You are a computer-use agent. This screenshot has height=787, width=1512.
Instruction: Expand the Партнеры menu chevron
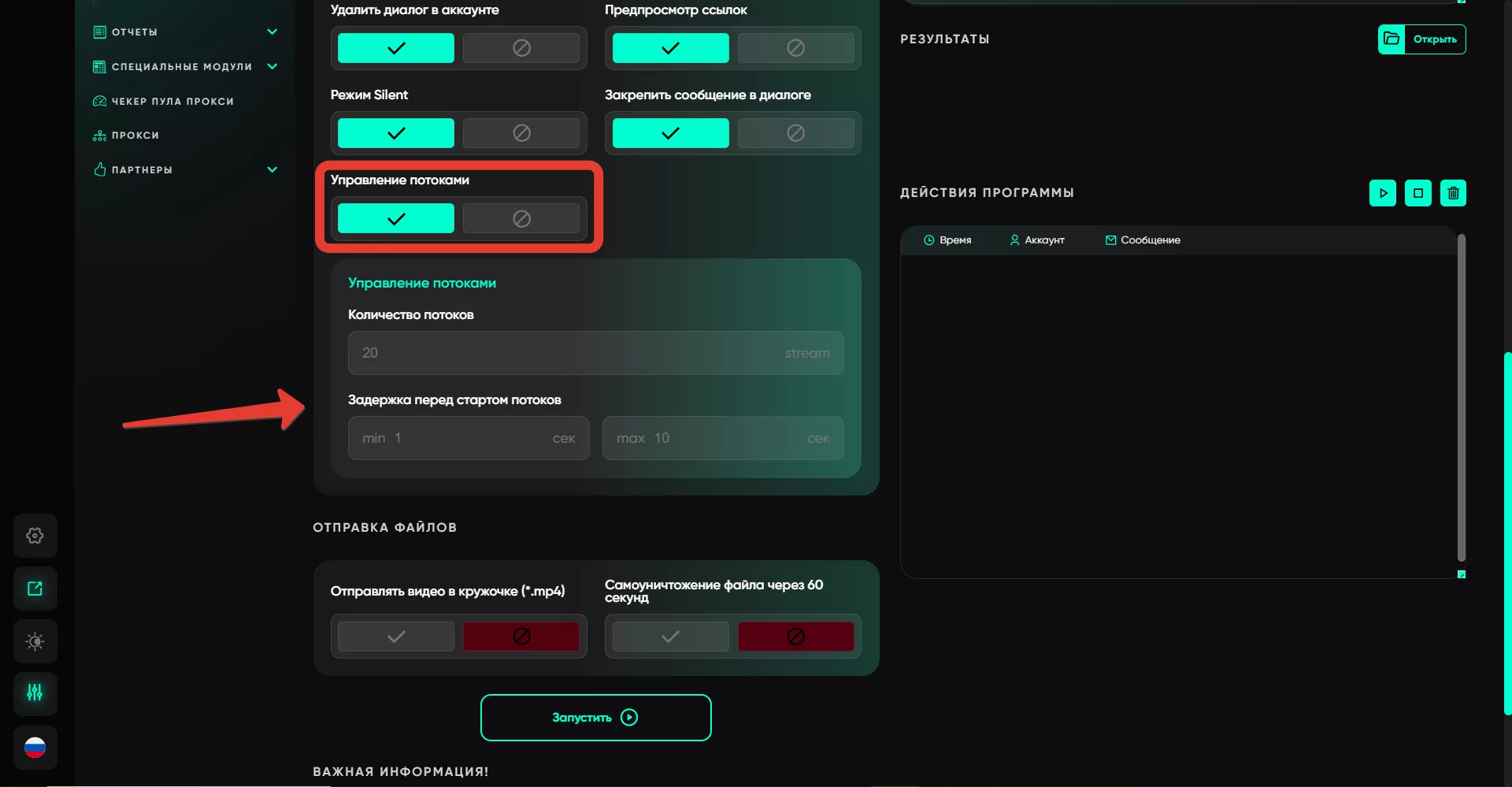[x=272, y=169]
